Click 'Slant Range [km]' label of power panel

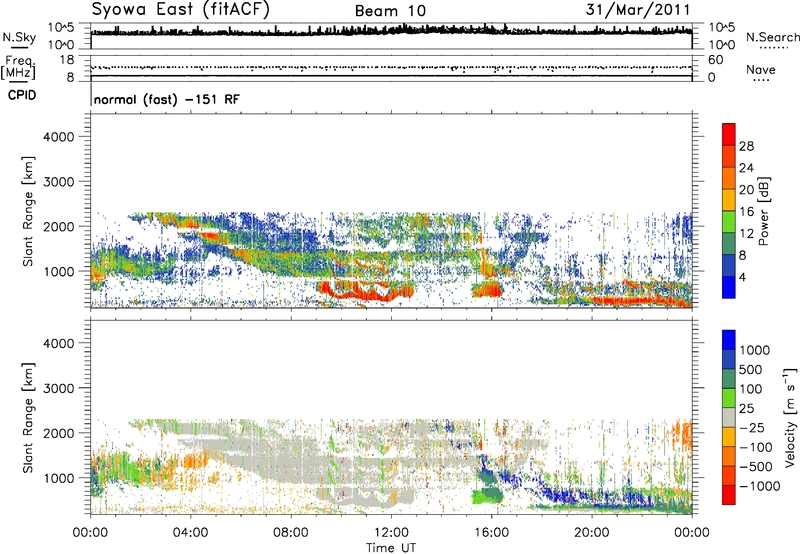pyautogui.click(x=28, y=211)
